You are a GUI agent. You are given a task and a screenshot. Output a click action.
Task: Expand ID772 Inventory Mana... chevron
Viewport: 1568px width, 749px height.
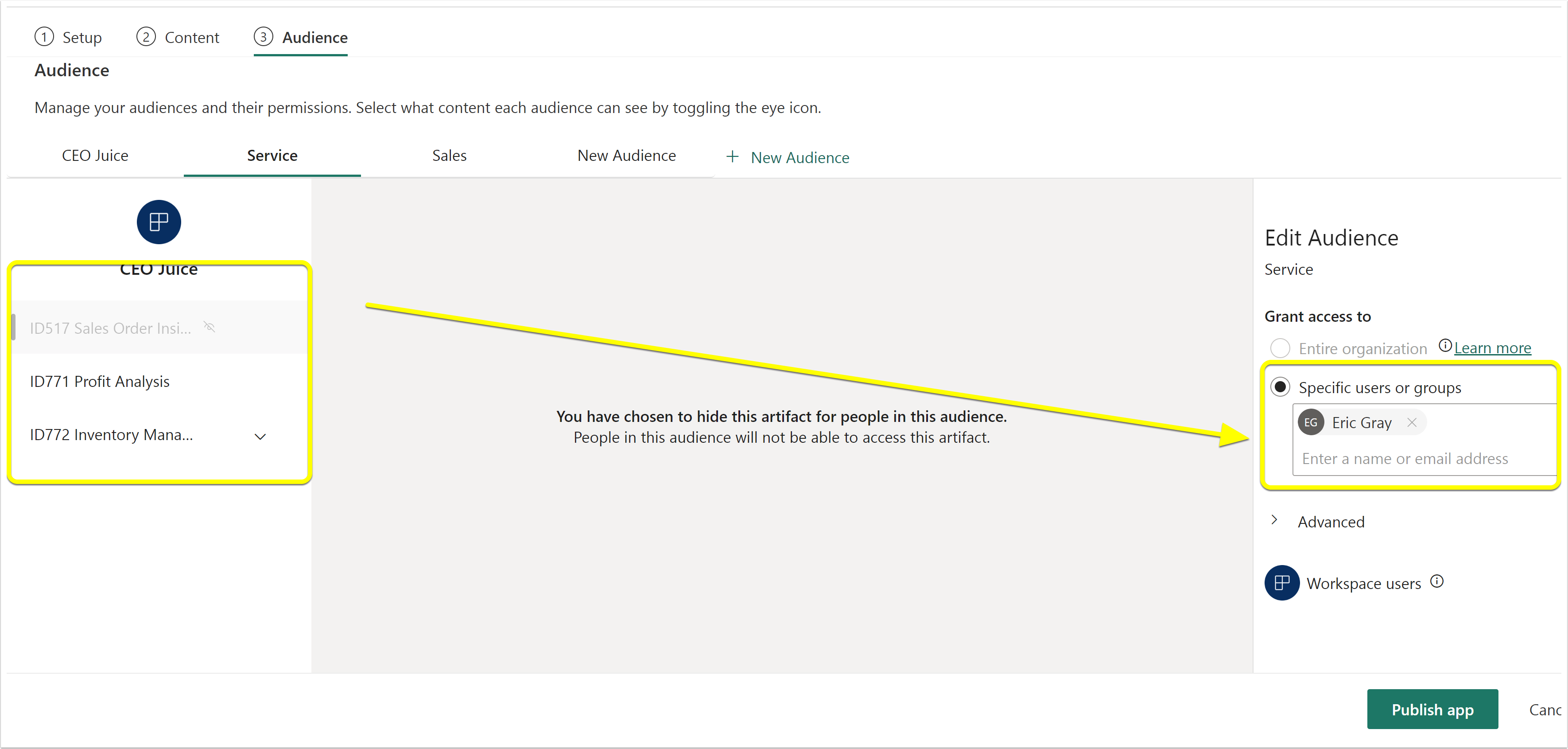pos(260,436)
